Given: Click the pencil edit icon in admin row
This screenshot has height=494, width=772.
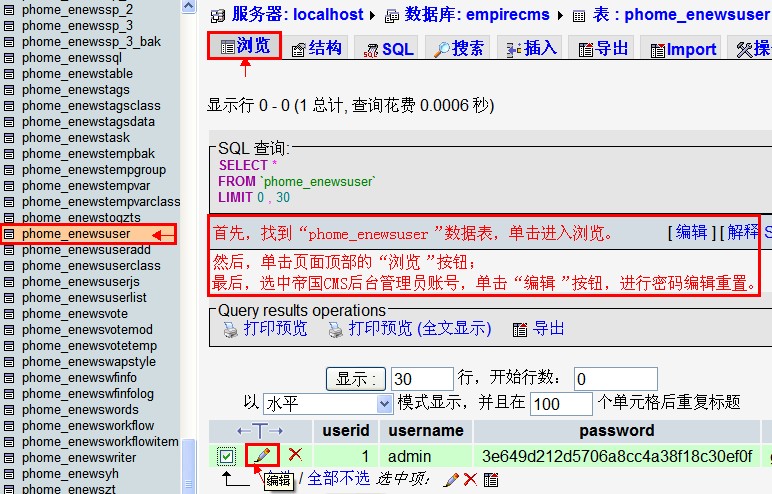Looking at the screenshot, I should click(x=262, y=455).
